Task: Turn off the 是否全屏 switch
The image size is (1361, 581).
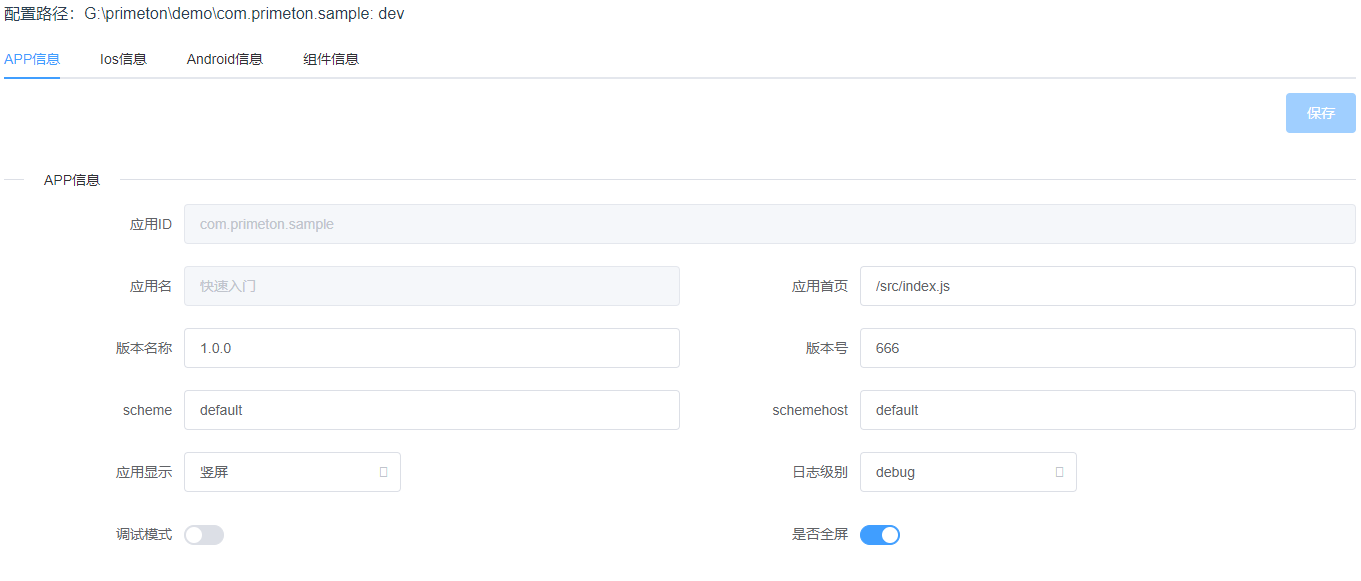Action: coord(880,535)
